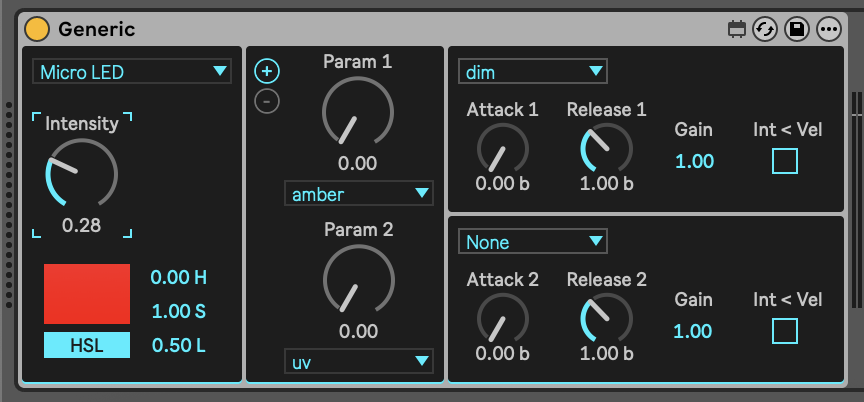Viewport: 864px width, 402px height.
Task: Toggle the Generic device activator button
Action: 37,29
